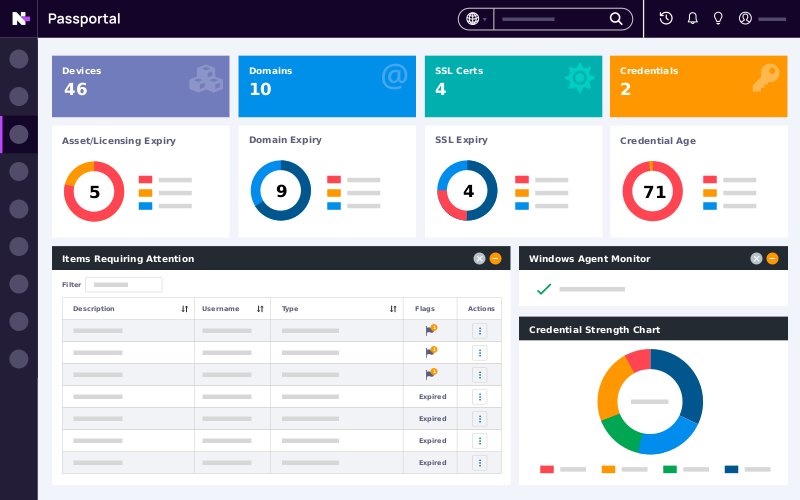Click green segment of Credential Strength donut
The image size is (800, 500).
pyautogui.click(x=622, y=432)
